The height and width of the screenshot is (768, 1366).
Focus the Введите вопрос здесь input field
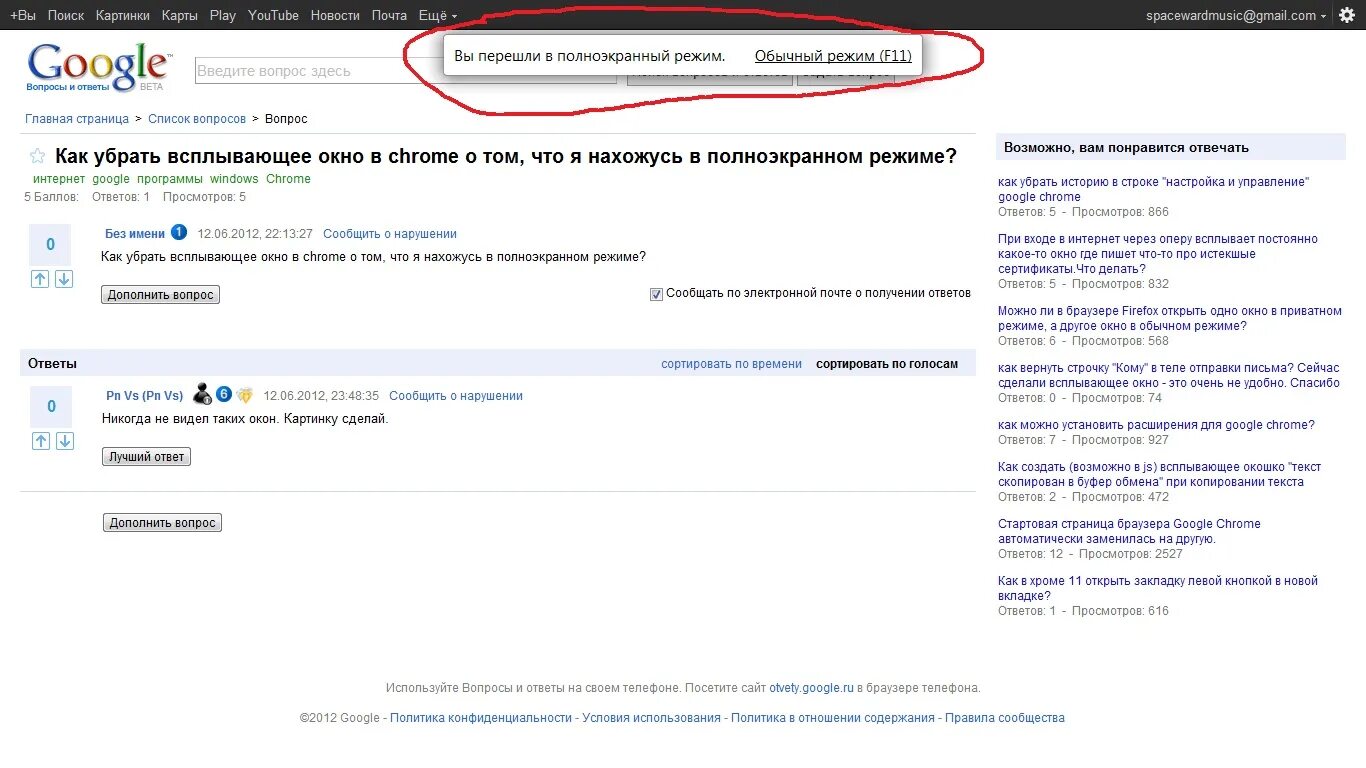405,71
